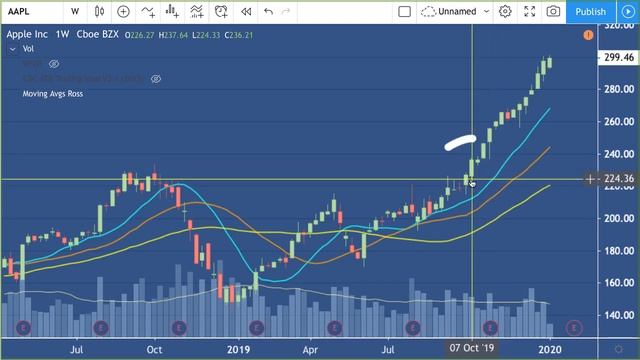Click the Apple Inc chart title
This screenshot has width=640, height=360.
click(x=27, y=34)
